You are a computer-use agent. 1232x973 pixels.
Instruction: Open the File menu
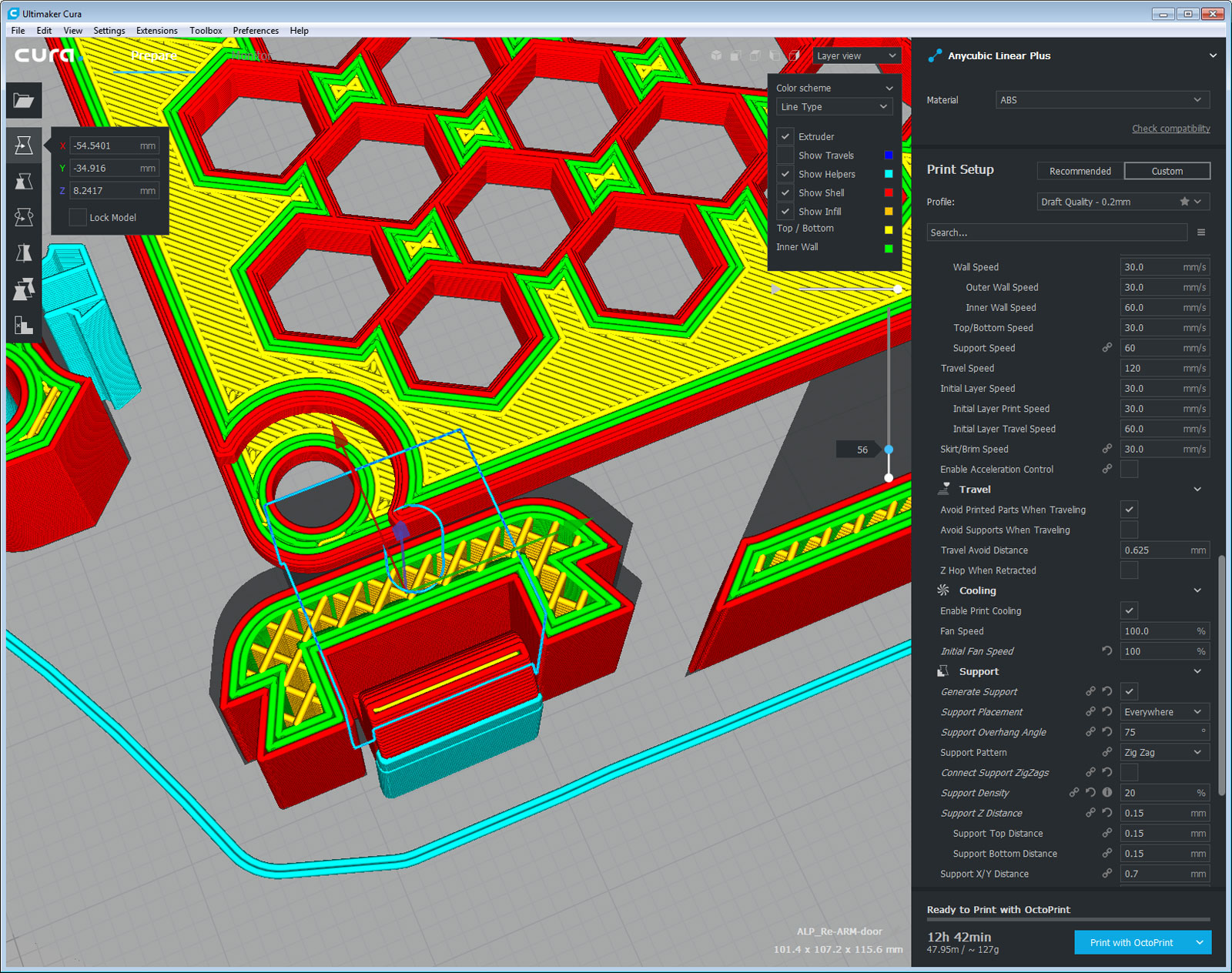tap(18, 31)
